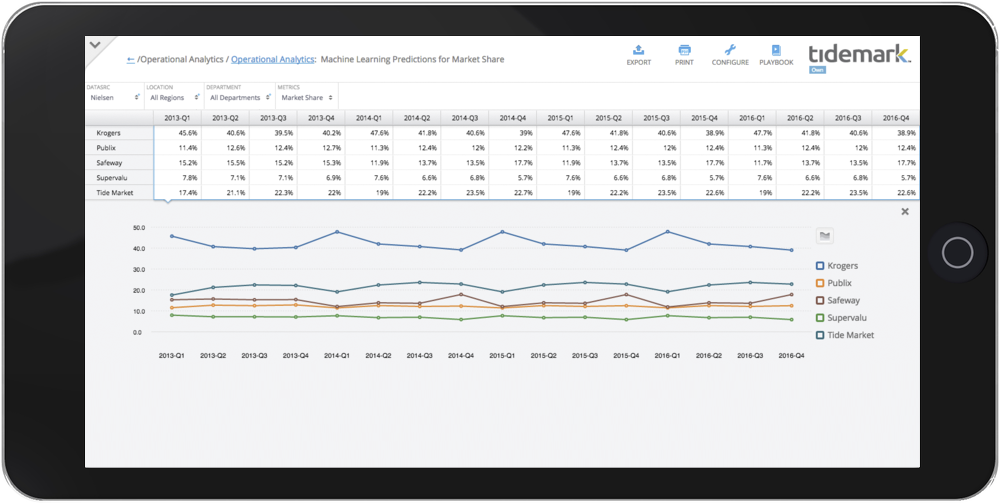Viewport: 1000px width, 503px height.
Task: Click the Own badge under logo
Action: (x=817, y=69)
